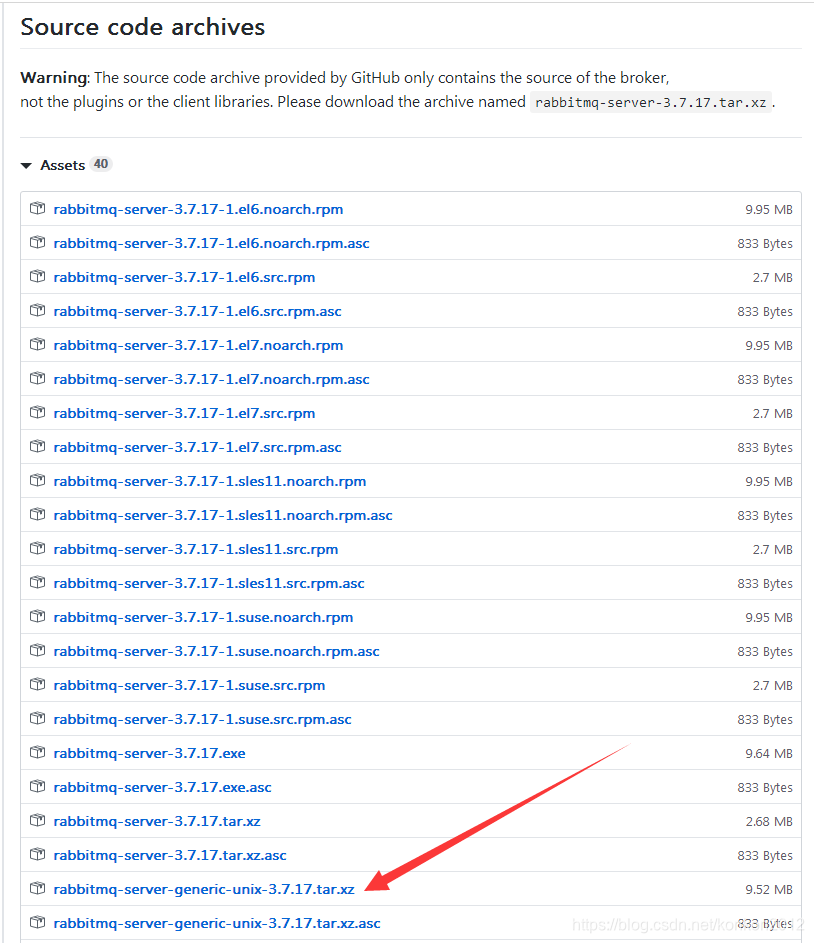Image resolution: width=814 pixels, height=943 pixels.
Task: Download rabbitmq-server-3.7.17-1.sles11.noarch.rpm
Action: tap(210, 481)
